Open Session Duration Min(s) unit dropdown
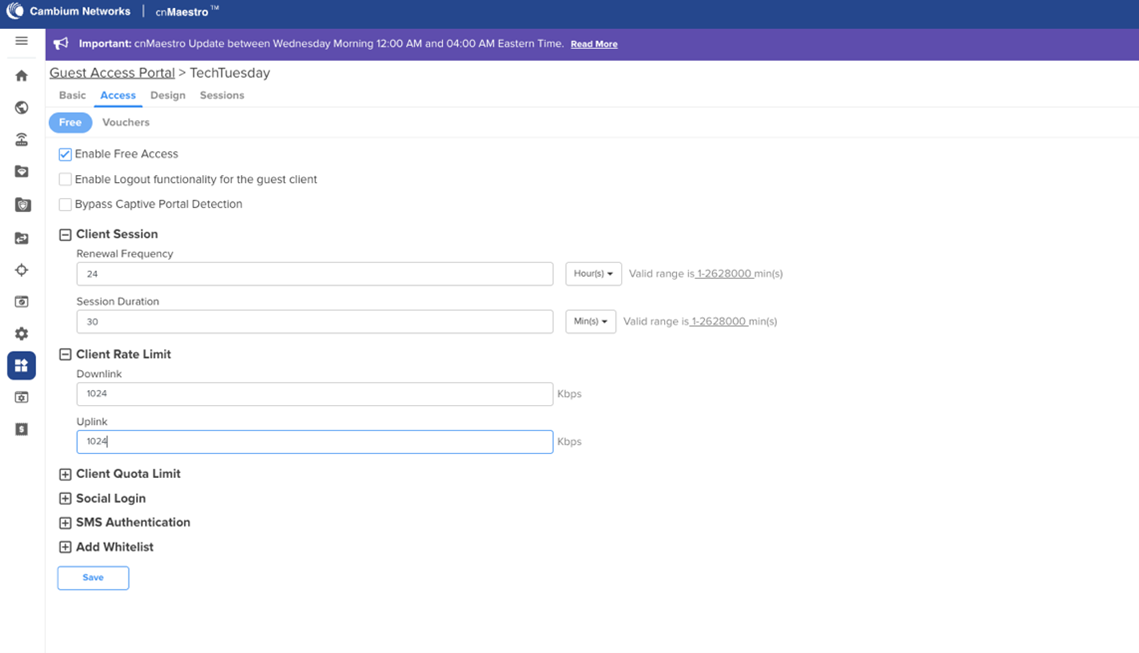 click(x=590, y=322)
